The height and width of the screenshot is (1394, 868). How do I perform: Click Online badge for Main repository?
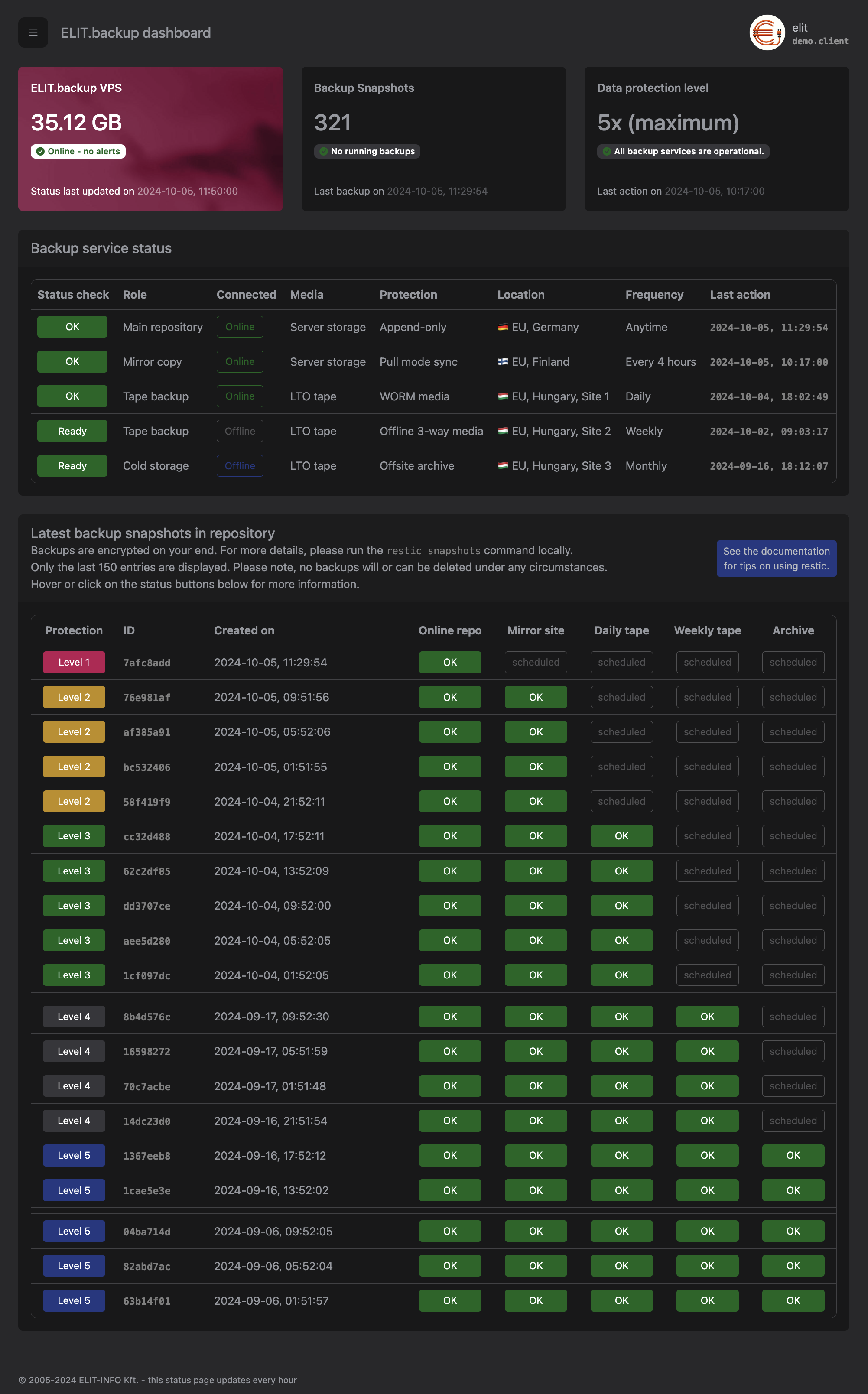point(239,327)
